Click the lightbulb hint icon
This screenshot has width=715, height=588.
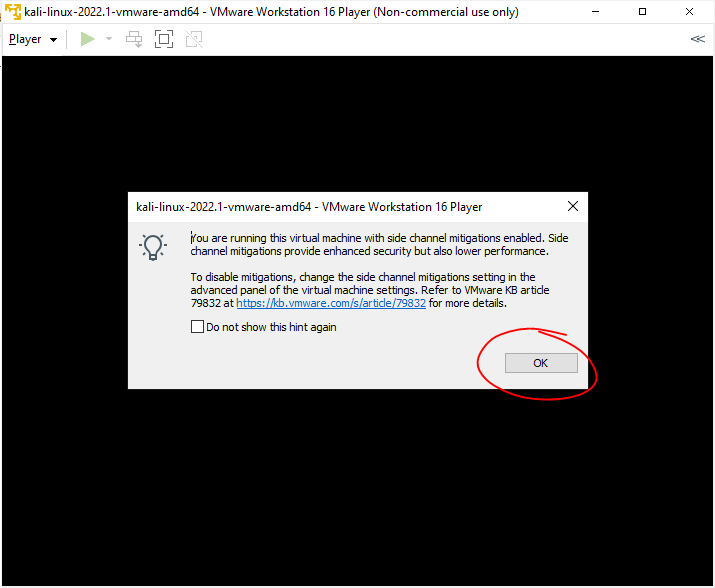pos(153,247)
